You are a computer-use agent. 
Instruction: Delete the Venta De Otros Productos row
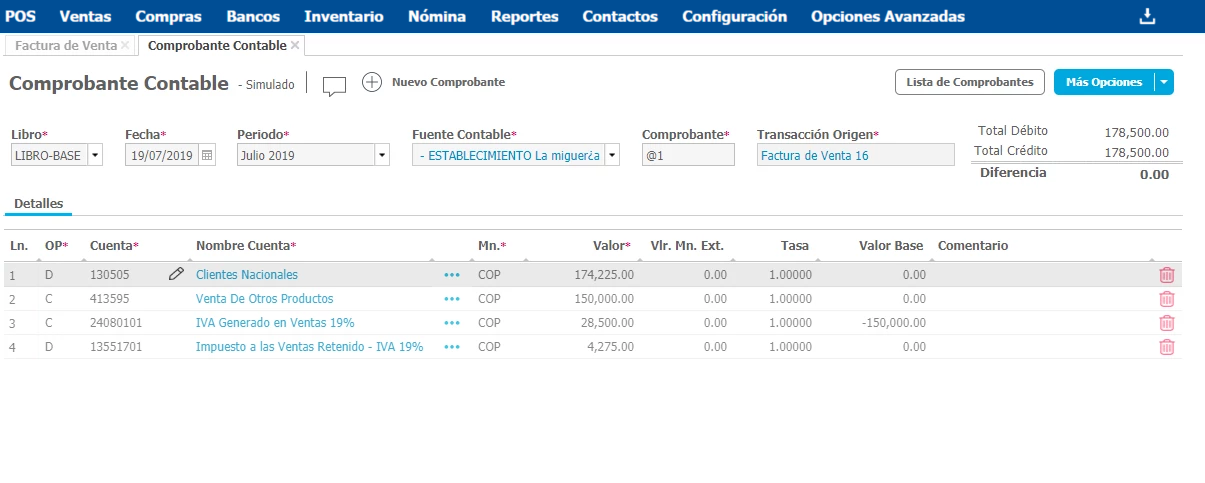pos(1166,299)
